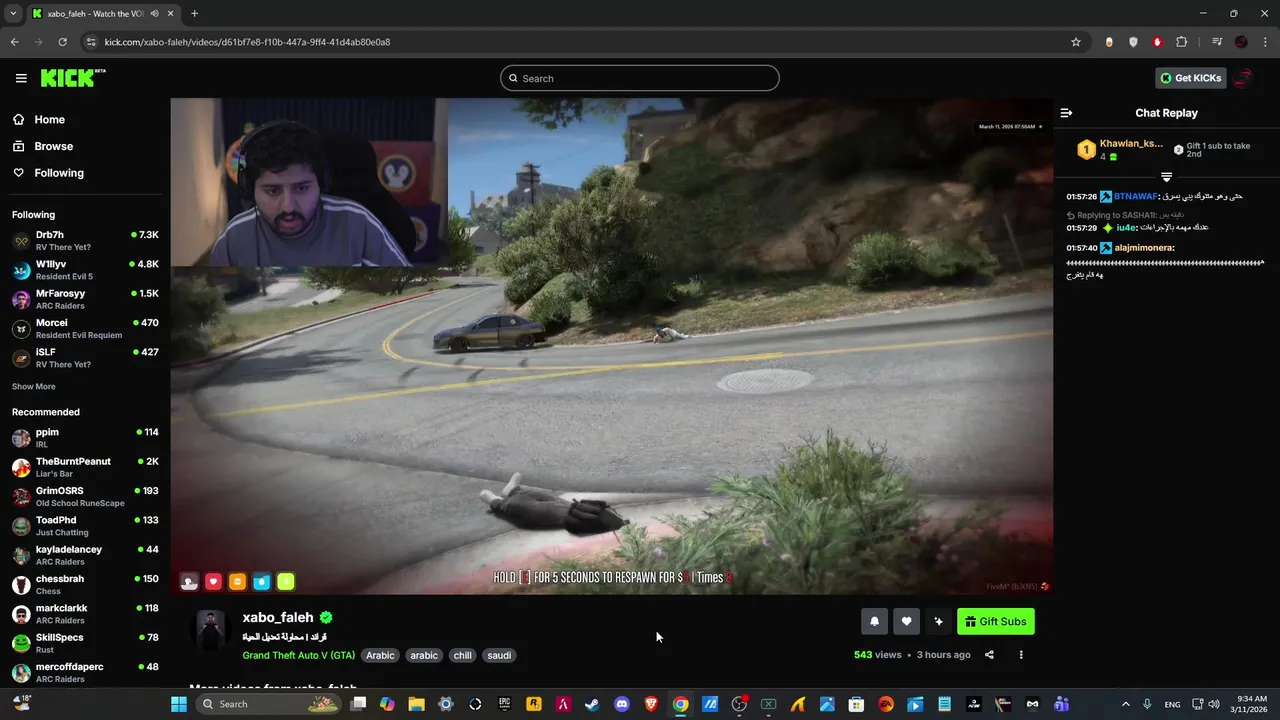
Task: Open a new browser tab
Action: point(194,13)
